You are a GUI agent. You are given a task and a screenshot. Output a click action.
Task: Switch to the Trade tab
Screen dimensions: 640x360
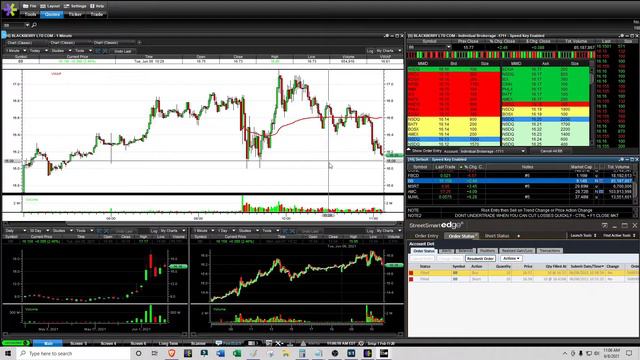click(97, 14)
